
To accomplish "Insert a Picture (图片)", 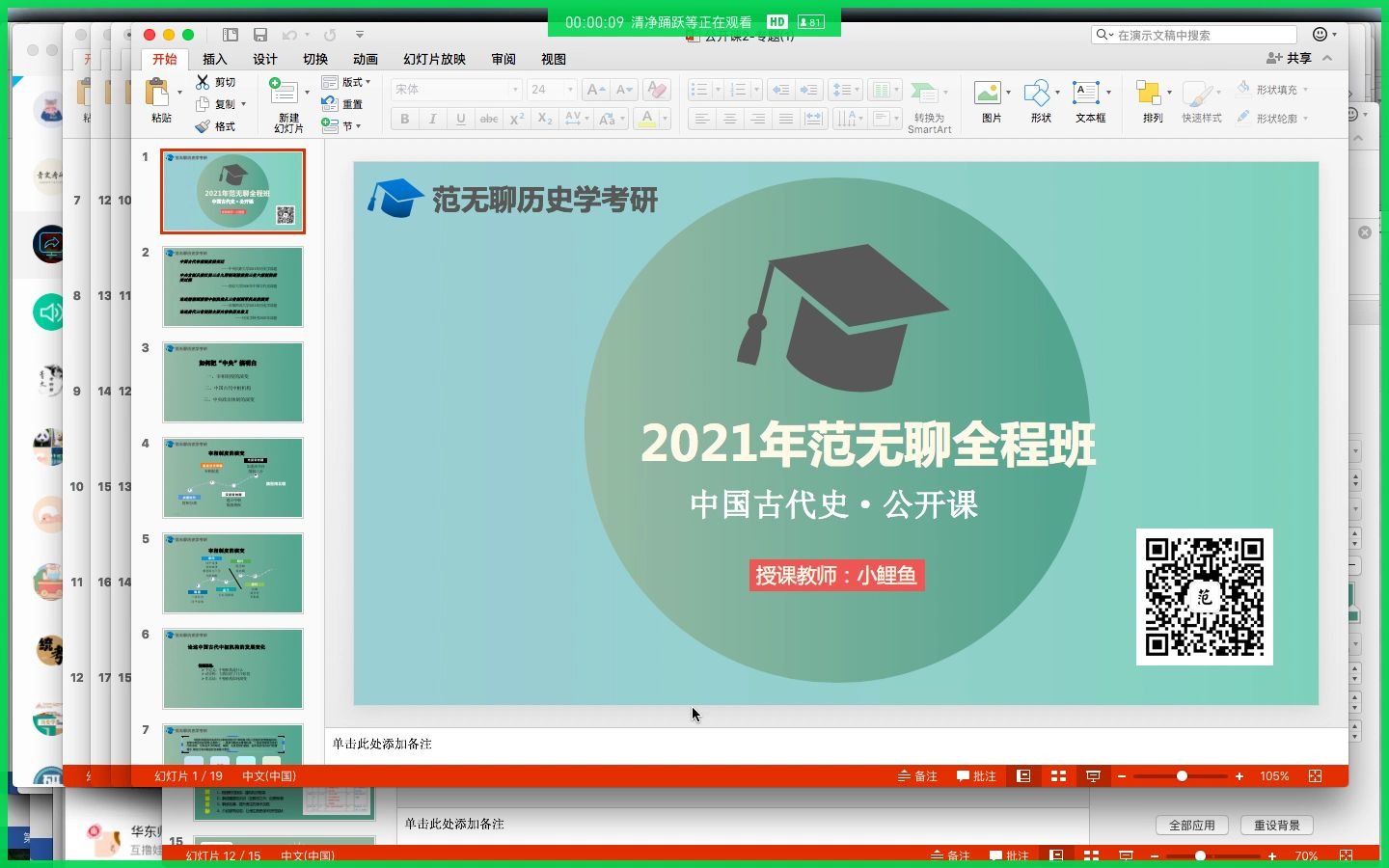I will point(988,93).
